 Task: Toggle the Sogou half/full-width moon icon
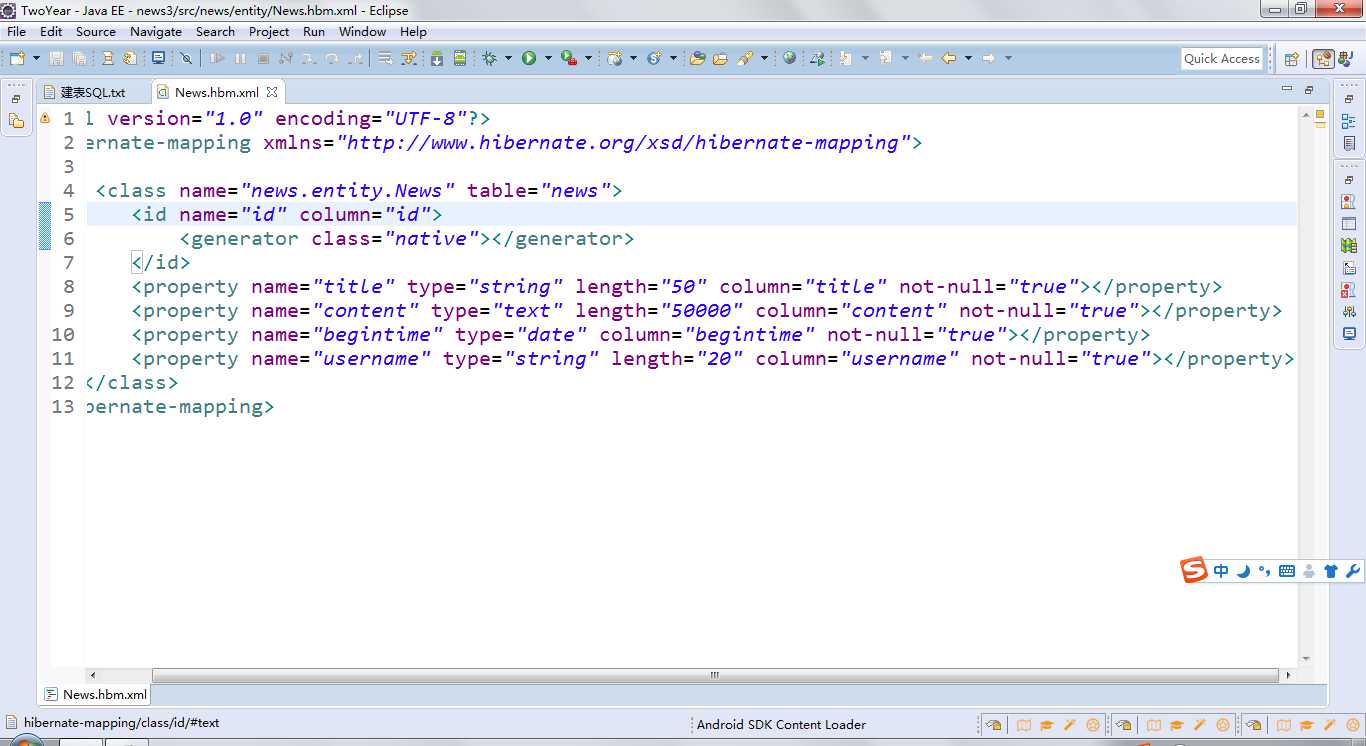point(1243,571)
